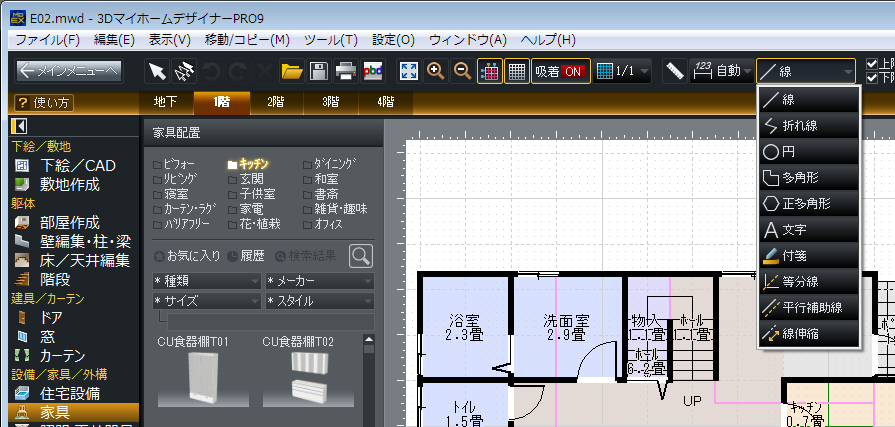Screen dimensions: 895x427
Task: Click the print icon in toolbar
Action: pyautogui.click(x=345, y=71)
